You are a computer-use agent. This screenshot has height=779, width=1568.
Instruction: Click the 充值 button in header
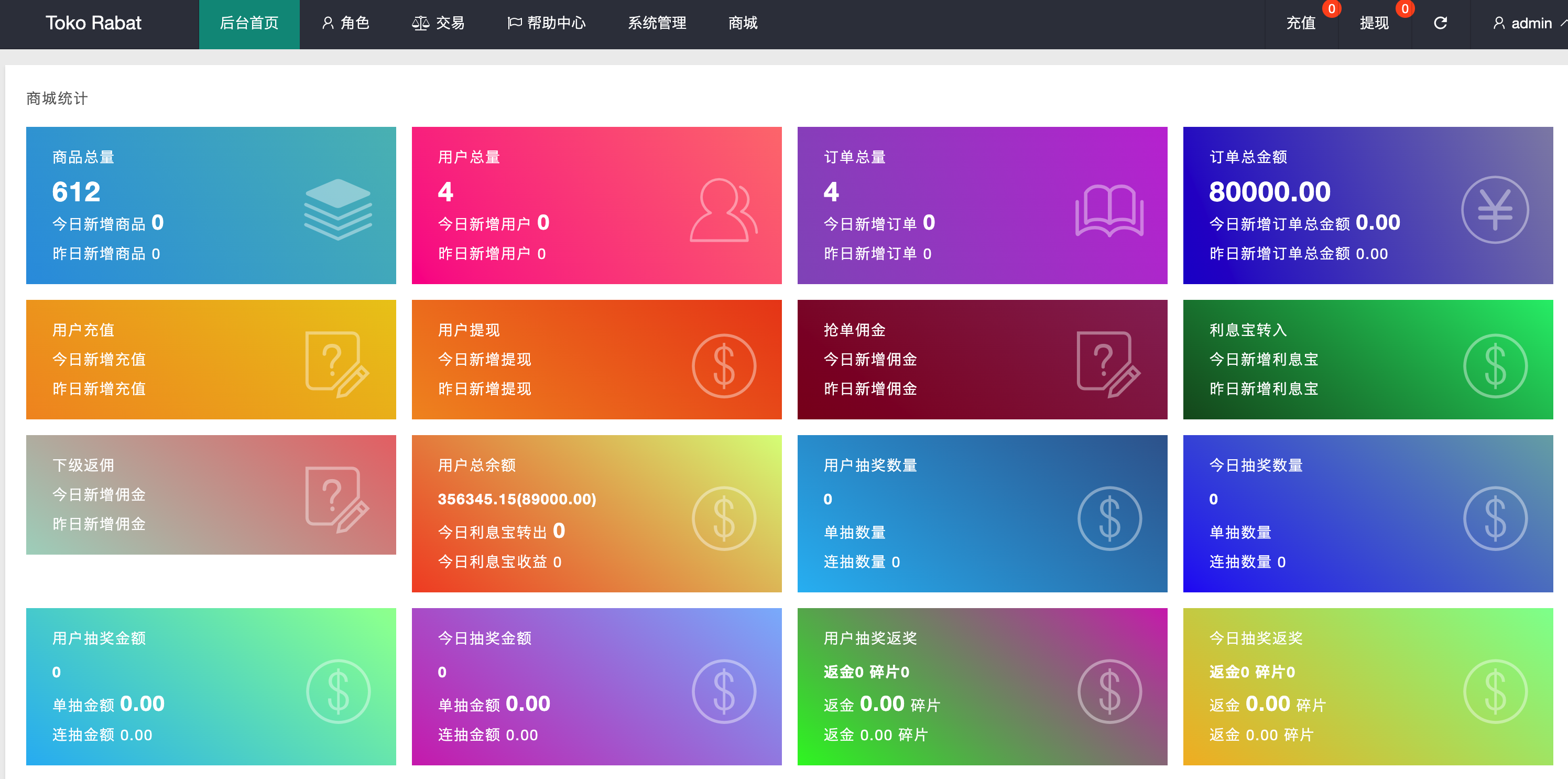click(1301, 23)
